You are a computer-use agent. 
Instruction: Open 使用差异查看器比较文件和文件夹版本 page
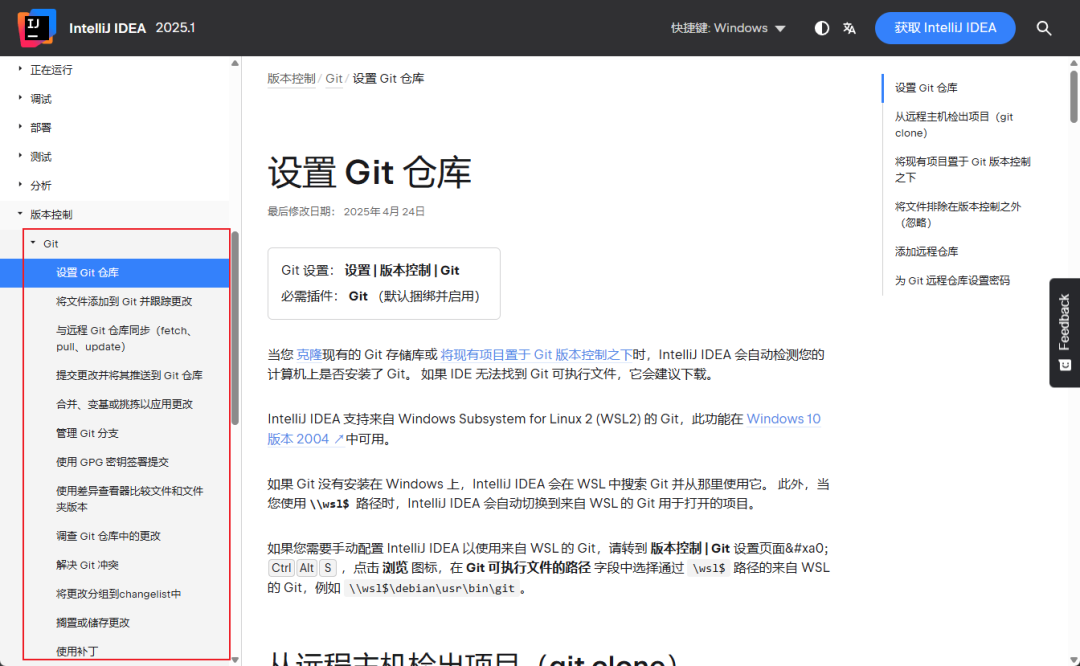[x=129, y=499]
